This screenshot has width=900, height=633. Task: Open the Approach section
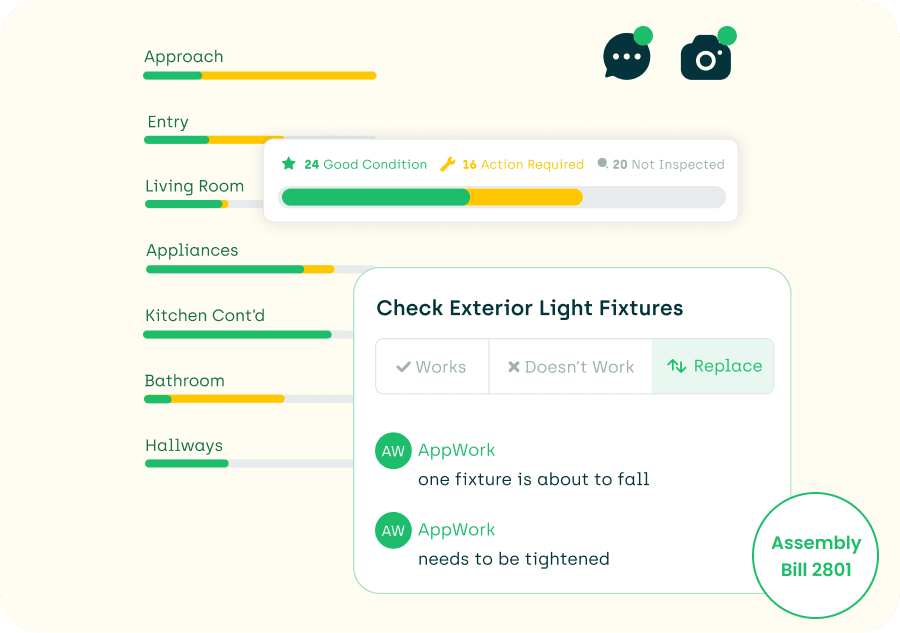[x=184, y=57]
